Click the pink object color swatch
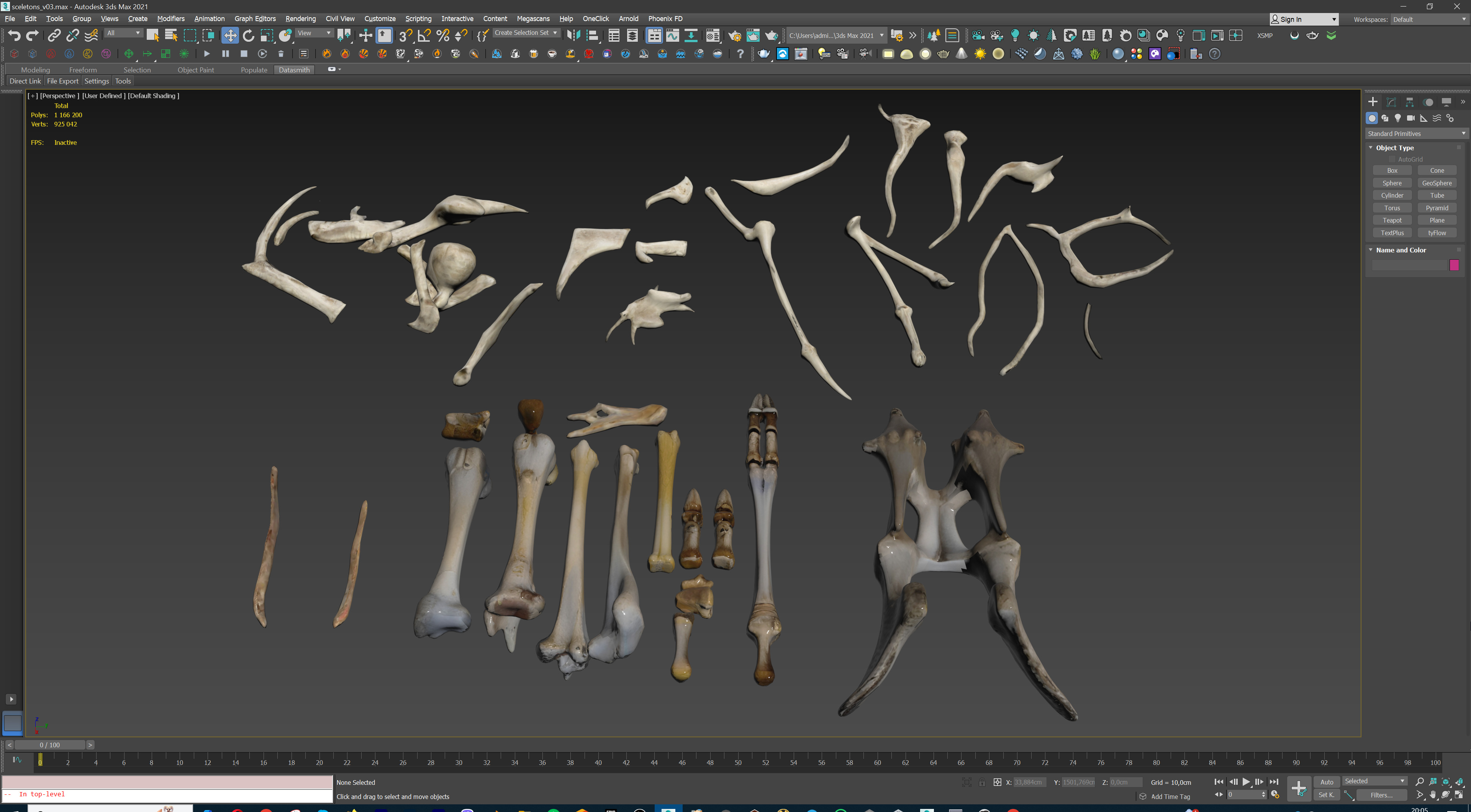1471x812 pixels. click(x=1455, y=265)
